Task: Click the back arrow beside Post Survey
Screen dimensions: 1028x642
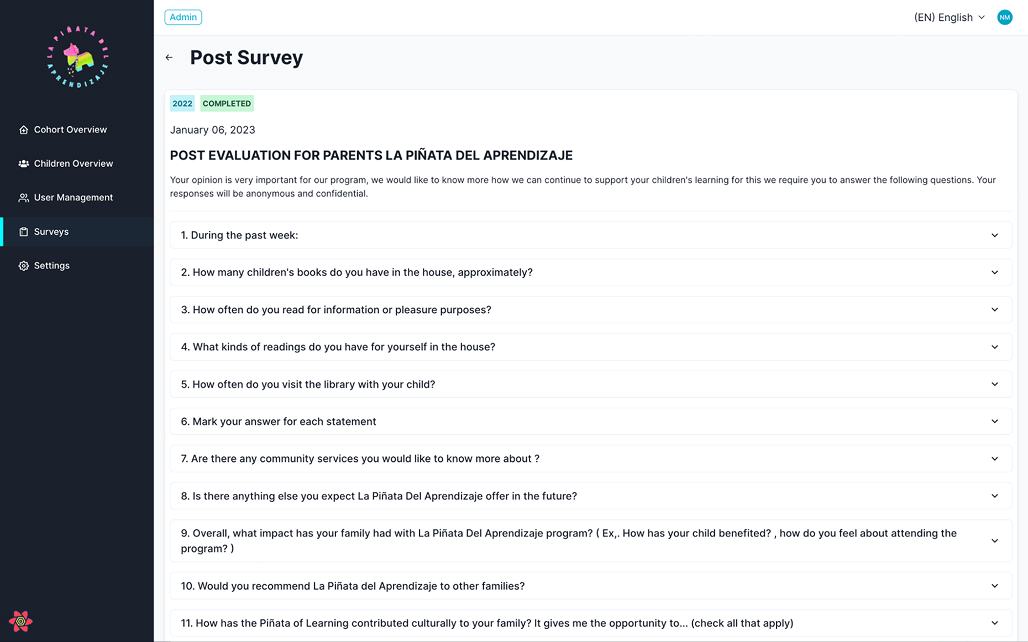Action: tap(169, 57)
